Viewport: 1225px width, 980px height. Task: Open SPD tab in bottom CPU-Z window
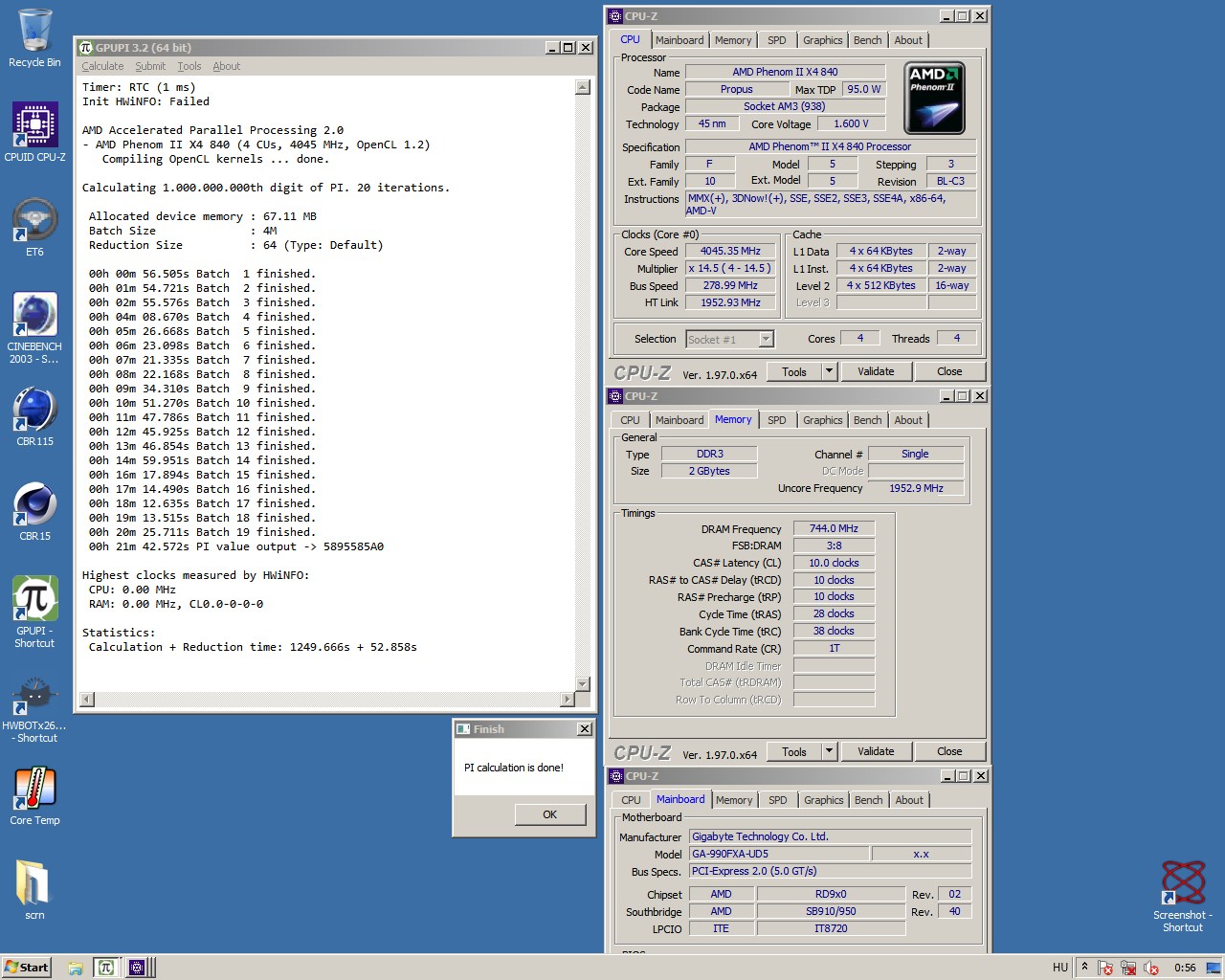tap(778, 800)
